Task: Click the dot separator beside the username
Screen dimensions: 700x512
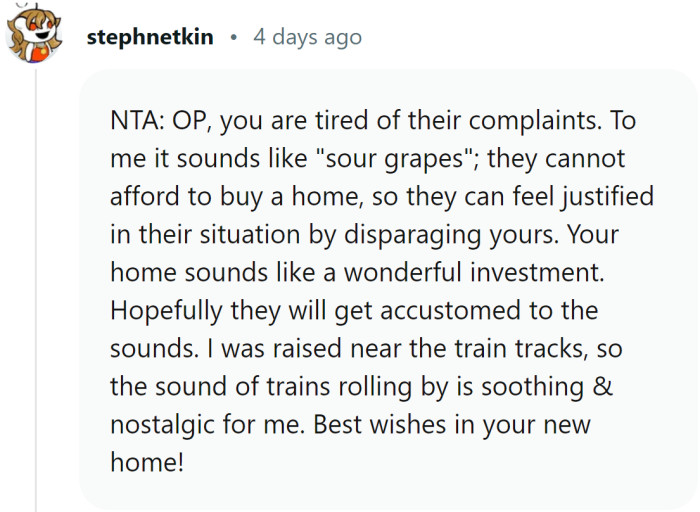Action: point(233,38)
